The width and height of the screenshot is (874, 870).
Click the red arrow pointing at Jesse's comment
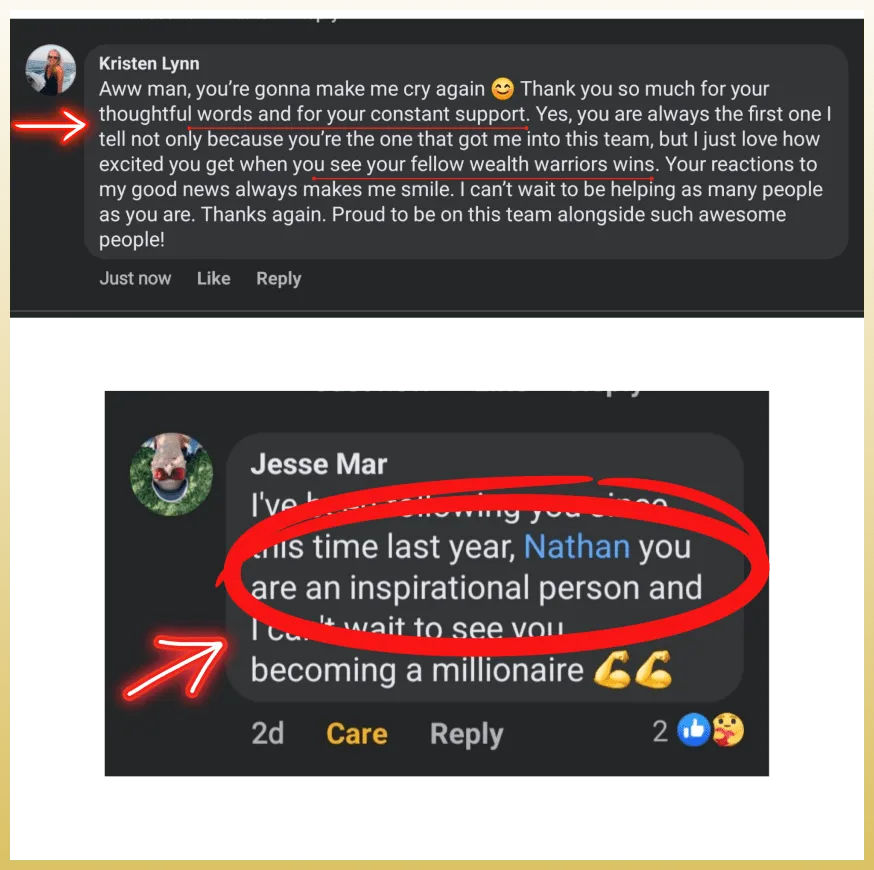point(174,666)
